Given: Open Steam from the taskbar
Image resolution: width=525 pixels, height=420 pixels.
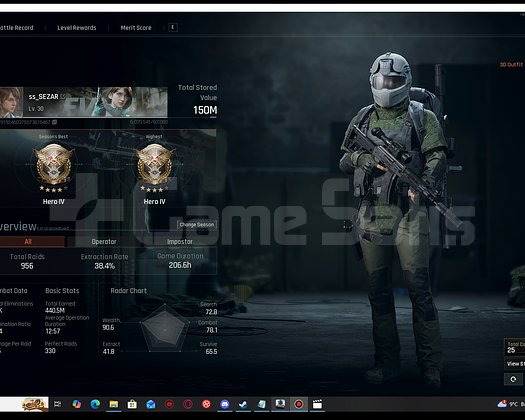Looking at the screenshot, I should tap(243, 404).
